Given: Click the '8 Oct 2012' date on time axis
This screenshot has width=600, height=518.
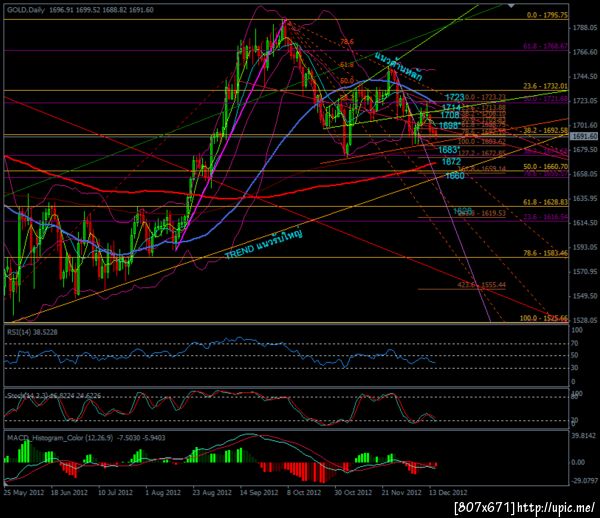Looking at the screenshot, I should click(x=304, y=492).
